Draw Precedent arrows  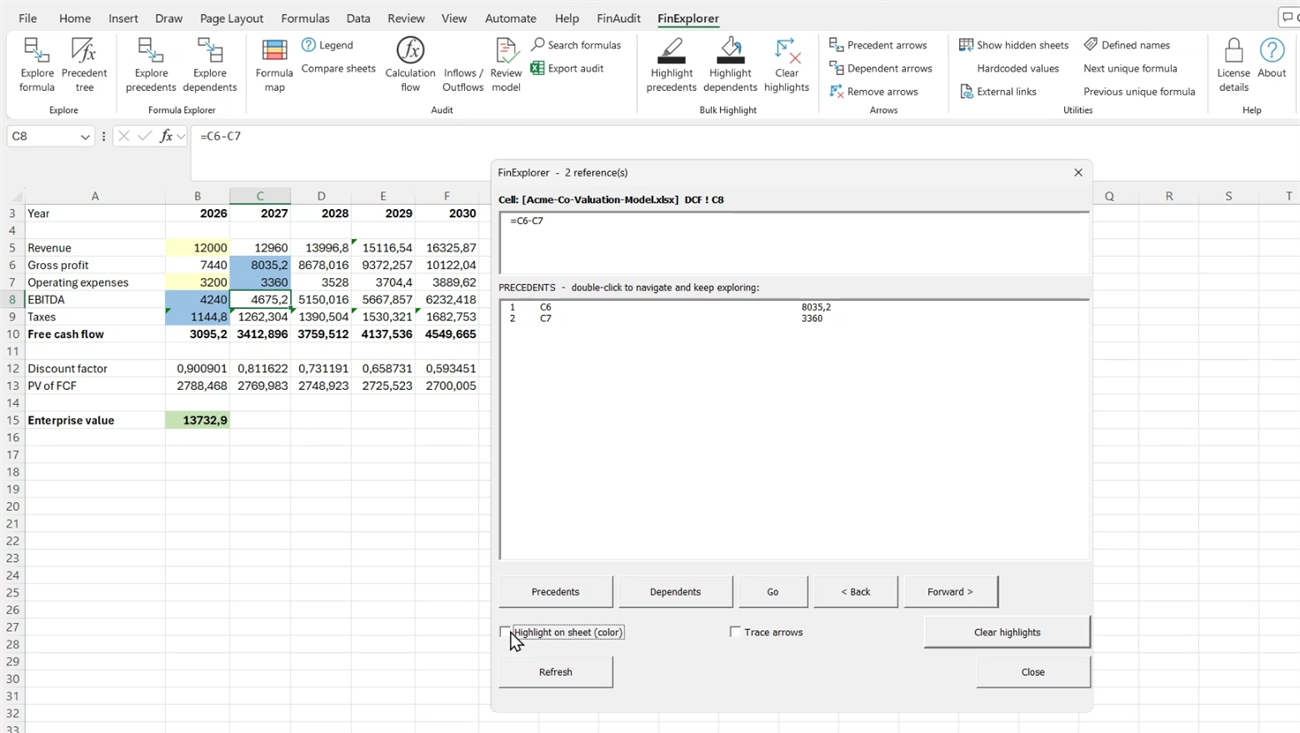click(x=878, y=45)
